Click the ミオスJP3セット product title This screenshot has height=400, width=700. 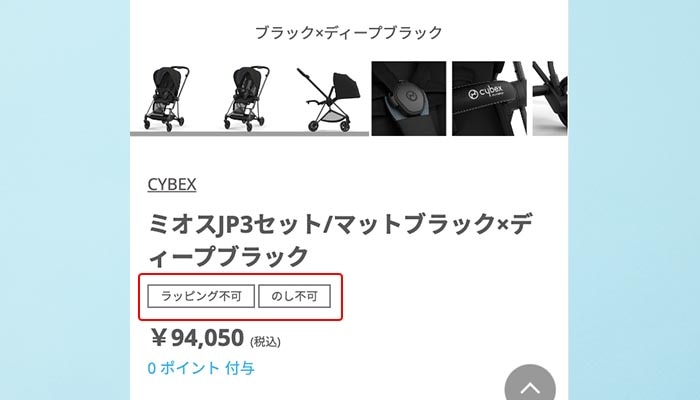click(339, 240)
